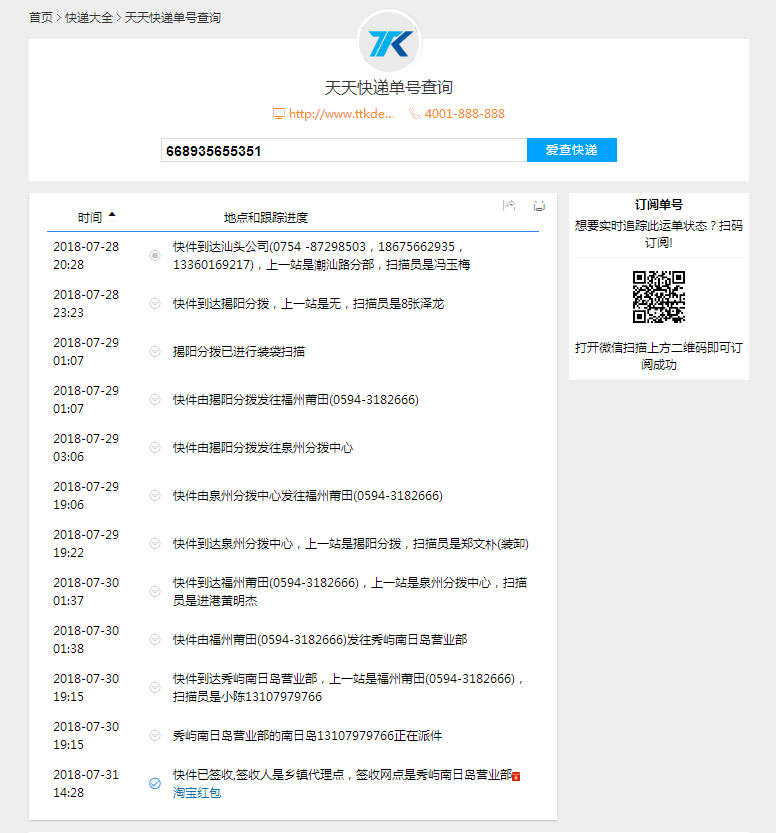Click the status icon for 2018-07-28 23:23 entry
This screenshot has height=833, width=776.
(x=155, y=303)
